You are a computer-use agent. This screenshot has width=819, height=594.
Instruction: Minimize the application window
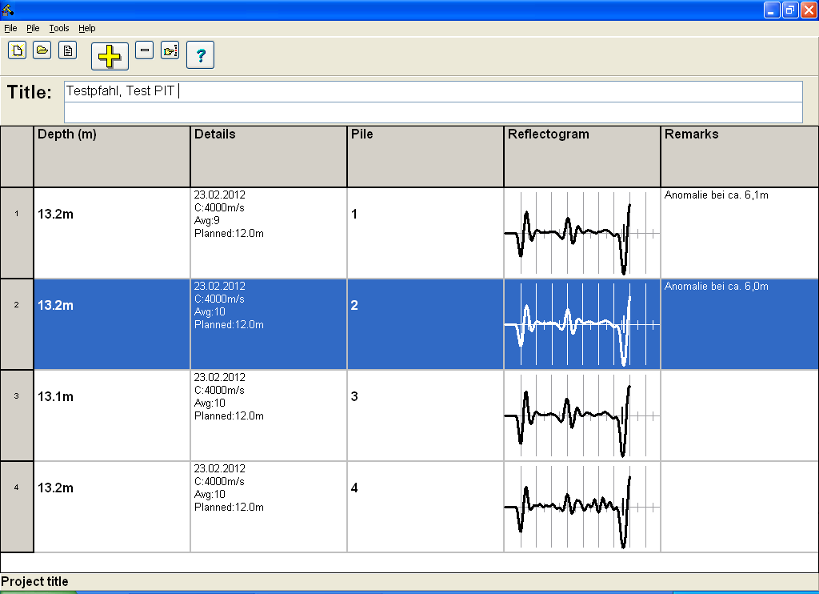tap(772, 10)
